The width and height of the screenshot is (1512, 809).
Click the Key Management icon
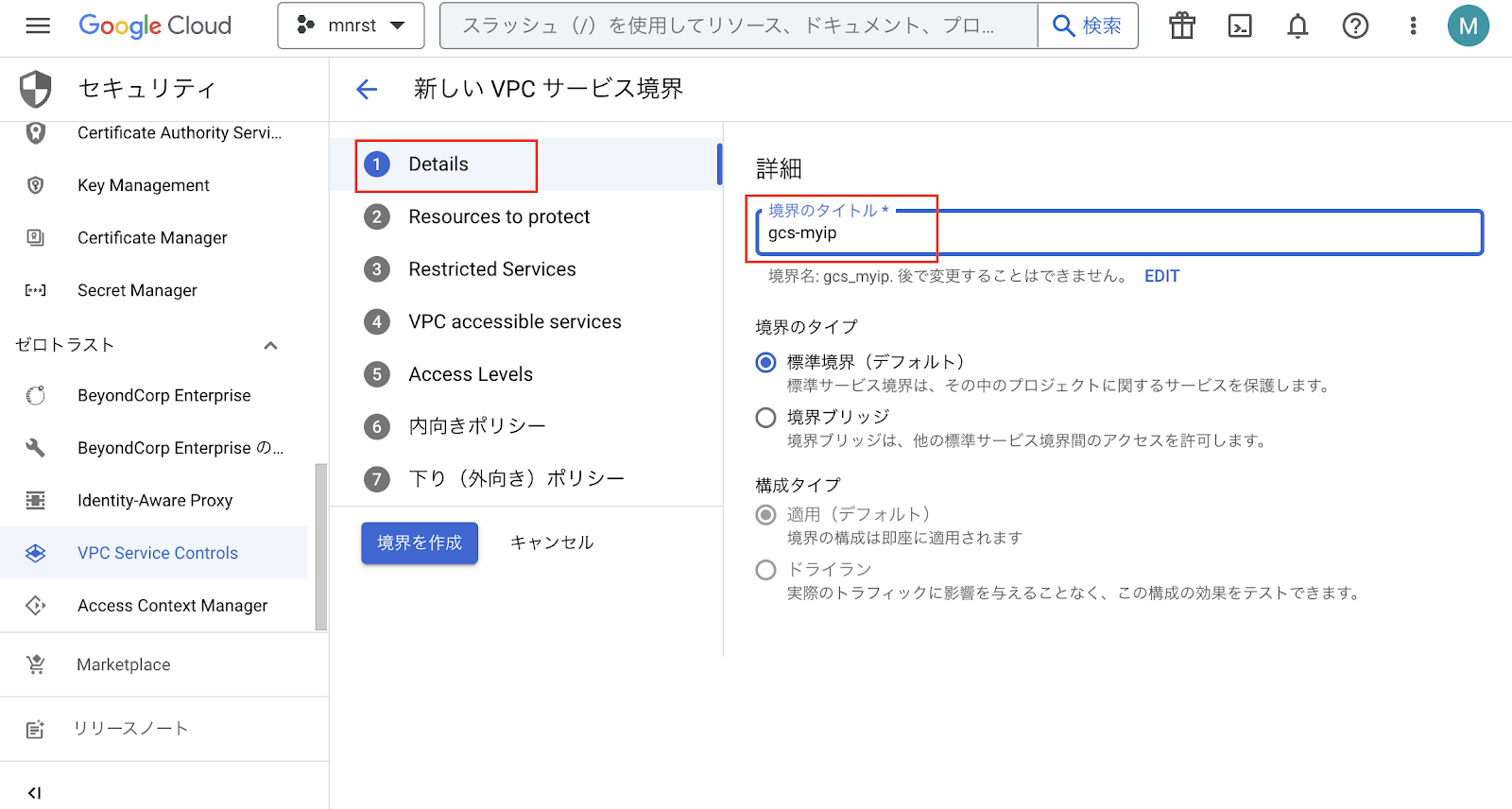point(36,185)
